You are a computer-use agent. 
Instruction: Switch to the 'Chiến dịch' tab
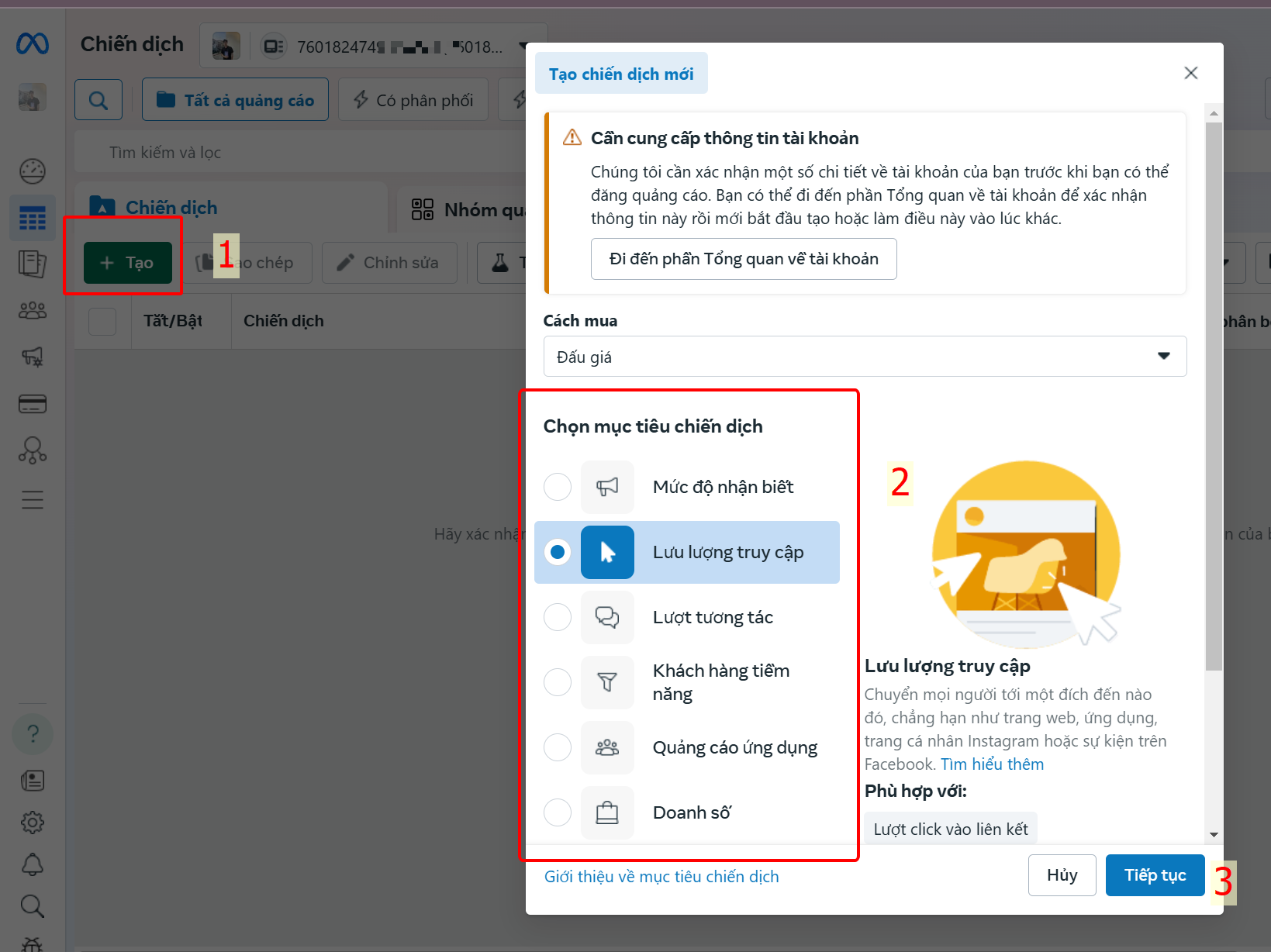point(171,208)
